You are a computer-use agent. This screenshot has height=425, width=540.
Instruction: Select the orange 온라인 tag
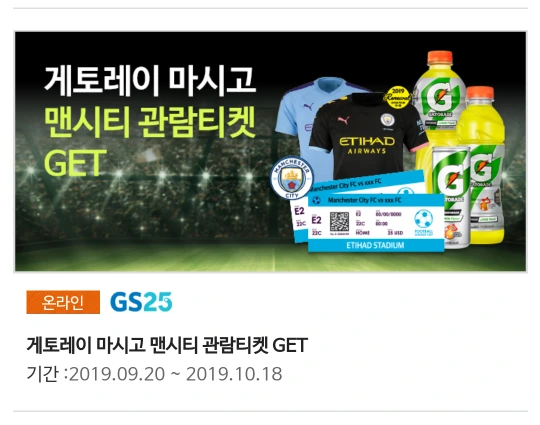click(63, 302)
